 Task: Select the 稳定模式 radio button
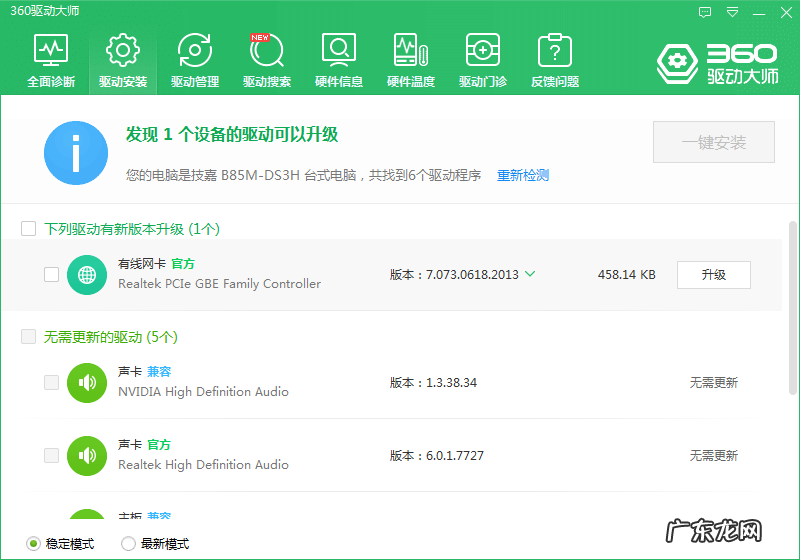click(x=33, y=544)
